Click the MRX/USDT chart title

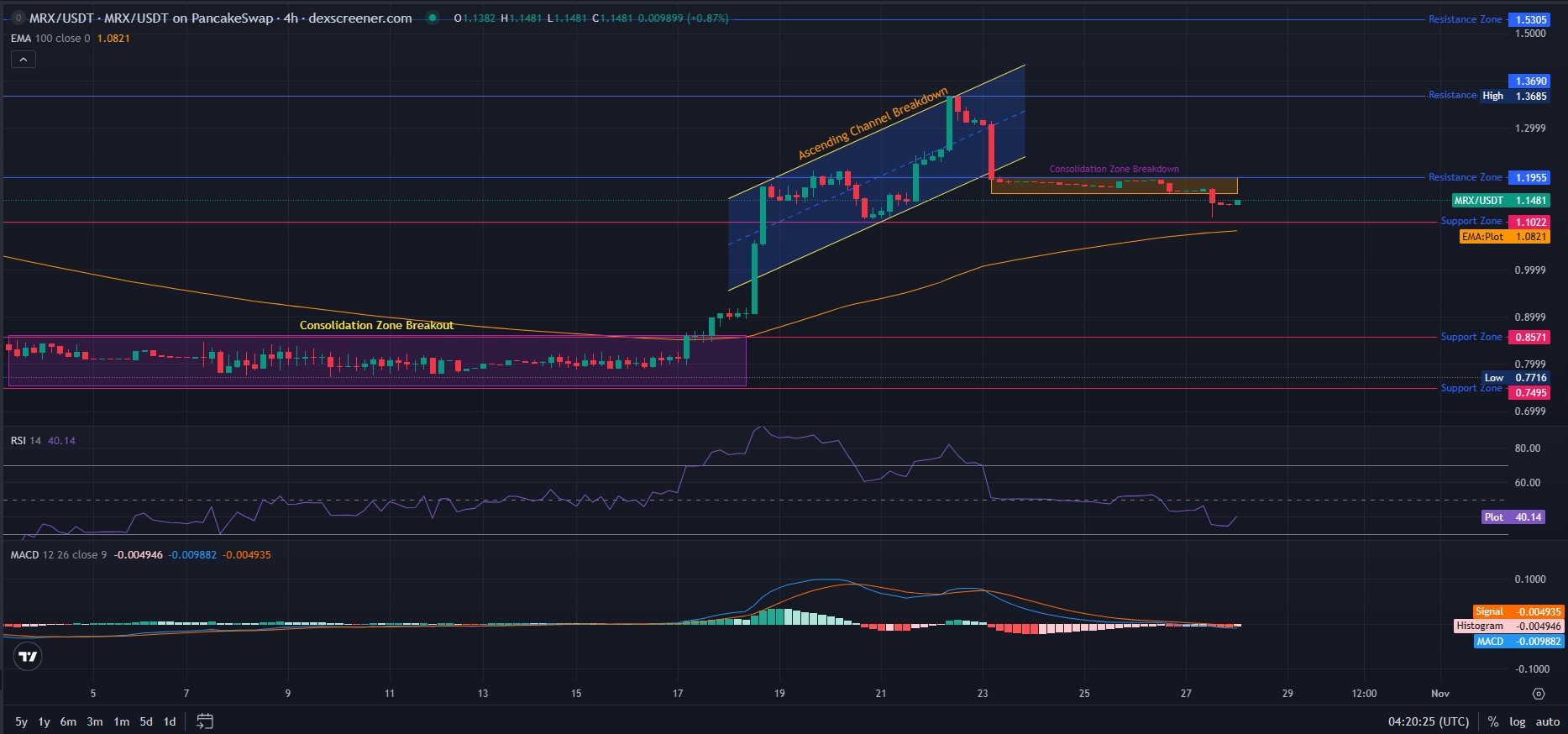[x=221, y=18]
